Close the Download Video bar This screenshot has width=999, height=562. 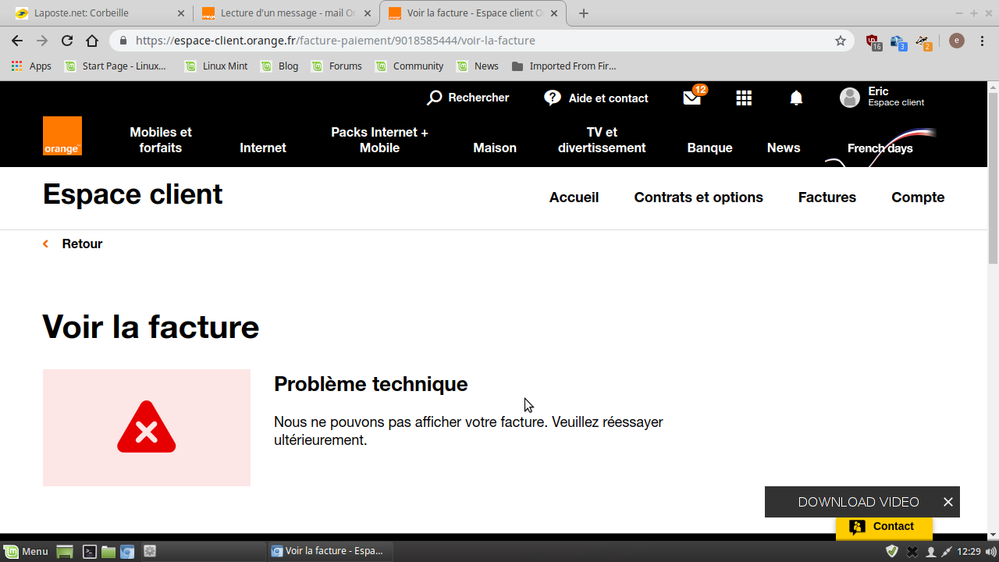point(948,502)
